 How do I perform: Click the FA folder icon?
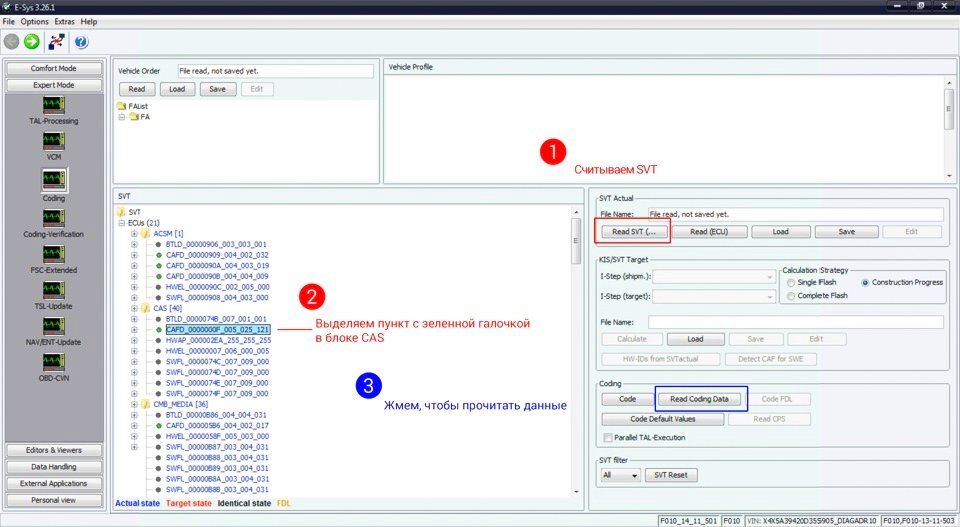133,117
